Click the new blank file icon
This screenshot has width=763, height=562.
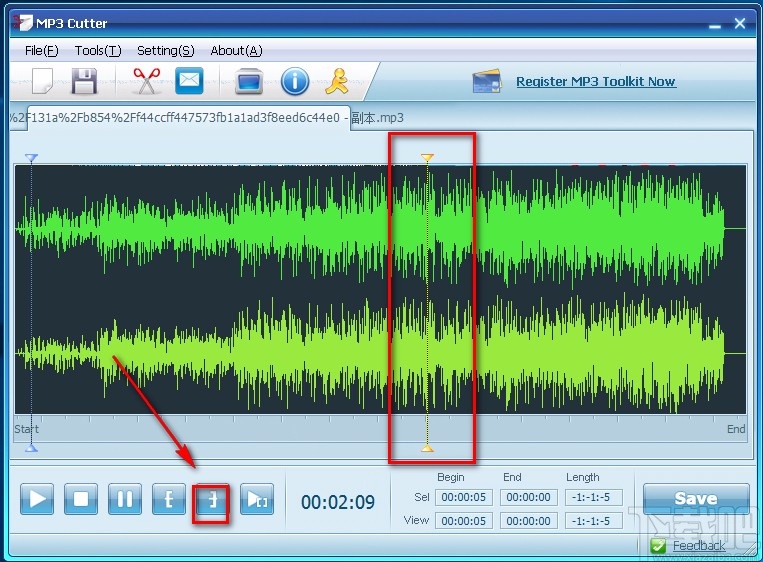click(42, 80)
